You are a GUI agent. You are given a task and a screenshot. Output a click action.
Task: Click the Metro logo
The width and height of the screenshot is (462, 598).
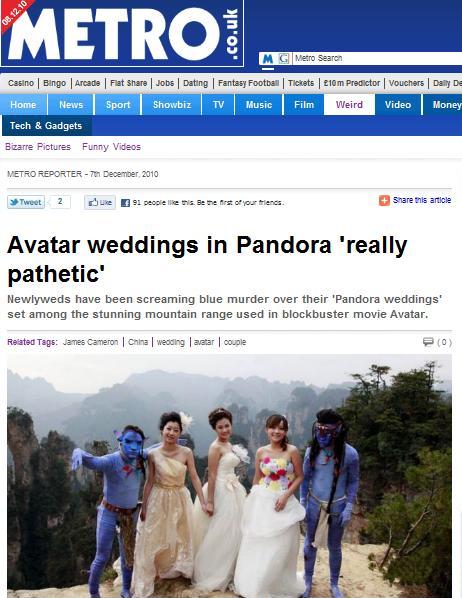[x=122, y=34]
